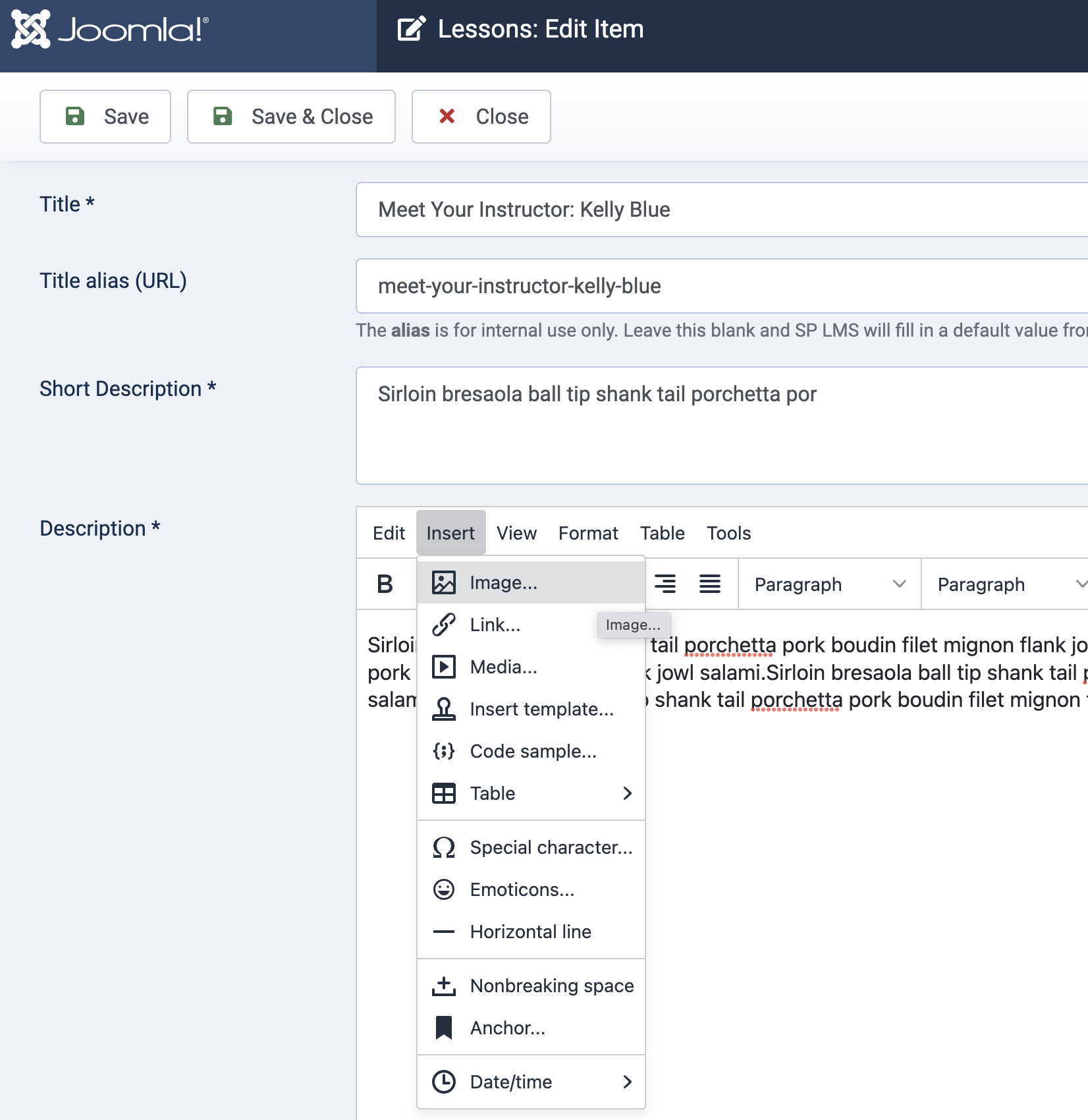Viewport: 1088px width, 1120px height.
Task: Open the Format menu
Action: click(x=588, y=533)
